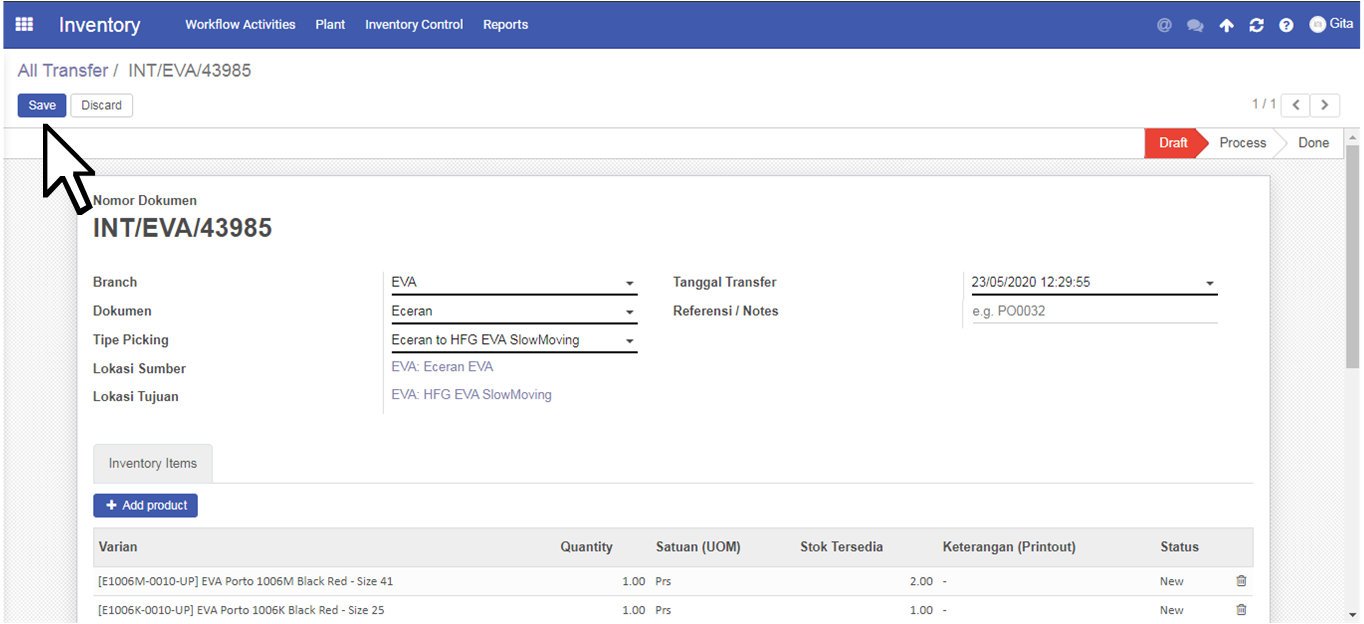
Task: Delete the EVA Porto Size 41 row
Action: click(1241, 581)
